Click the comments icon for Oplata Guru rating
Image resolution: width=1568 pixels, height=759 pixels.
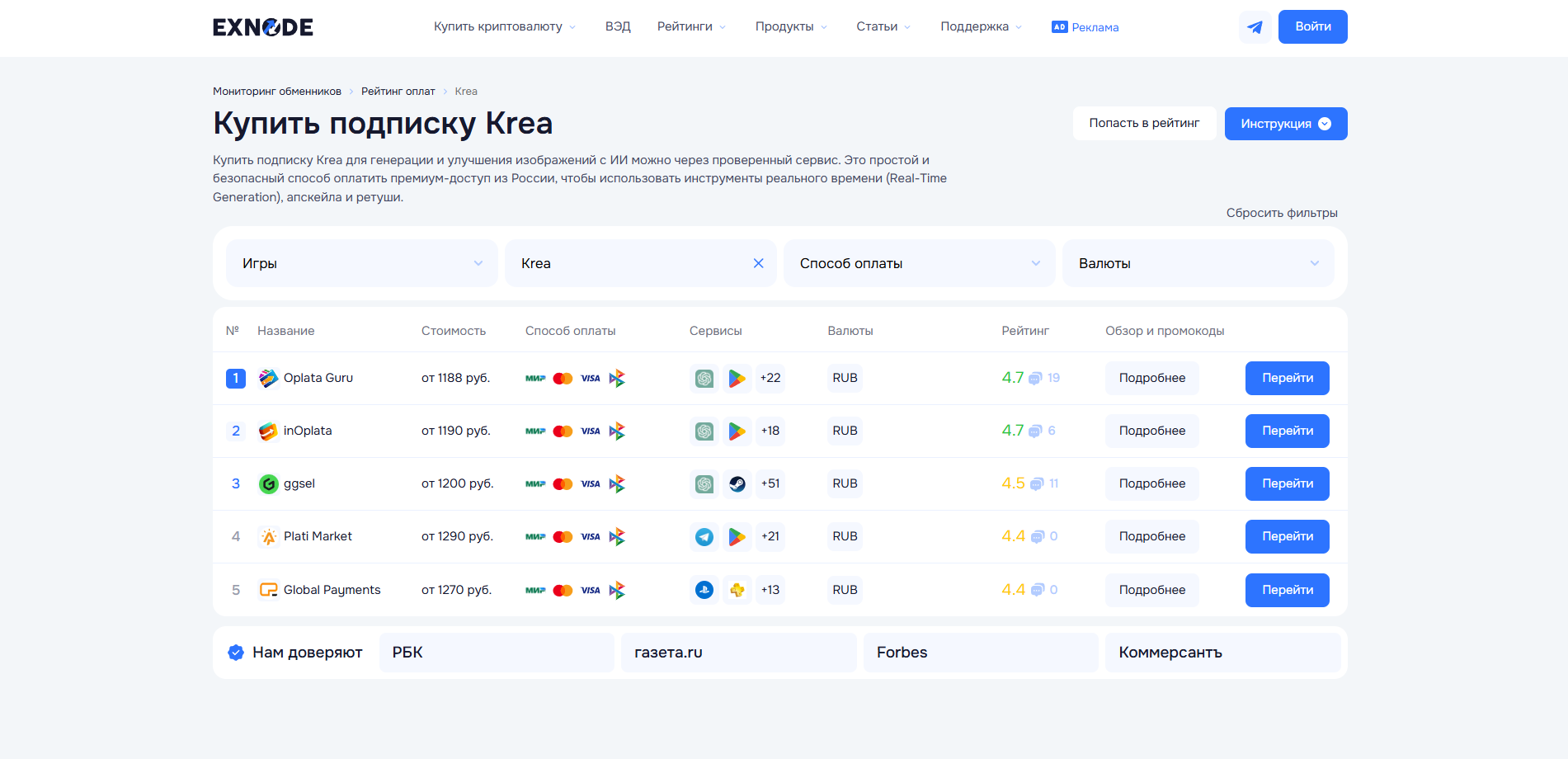click(1035, 379)
